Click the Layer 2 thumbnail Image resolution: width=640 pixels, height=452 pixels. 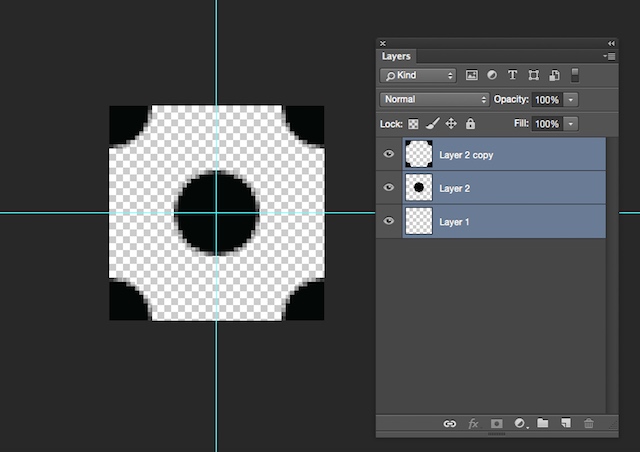pyautogui.click(x=418, y=188)
